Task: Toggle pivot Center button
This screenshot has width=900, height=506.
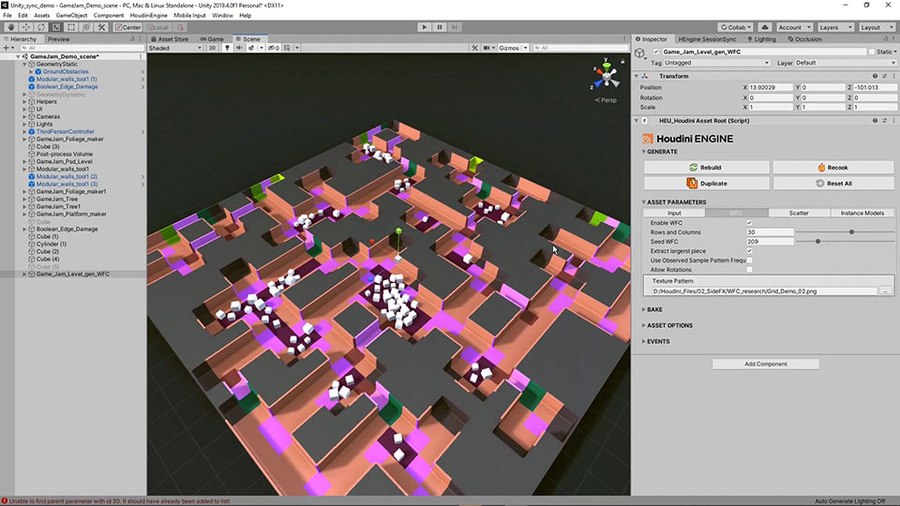Action: coord(127,27)
